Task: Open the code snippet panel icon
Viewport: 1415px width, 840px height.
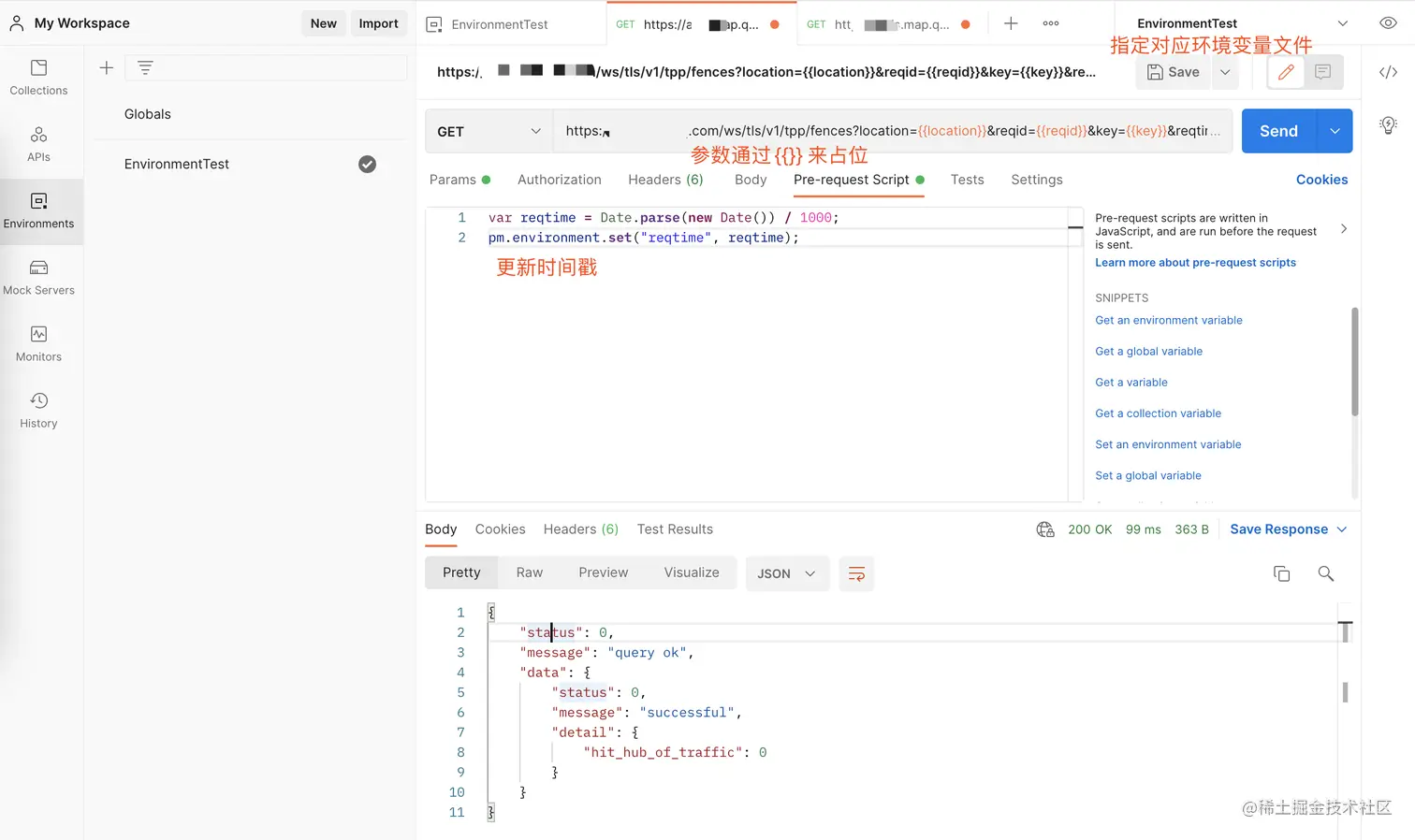Action: tap(1388, 72)
